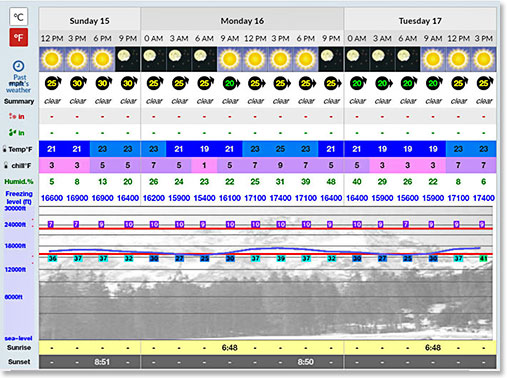This screenshot has width=507, height=378.
Task: Click the Temp°F row label
Action: click(17, 149)
